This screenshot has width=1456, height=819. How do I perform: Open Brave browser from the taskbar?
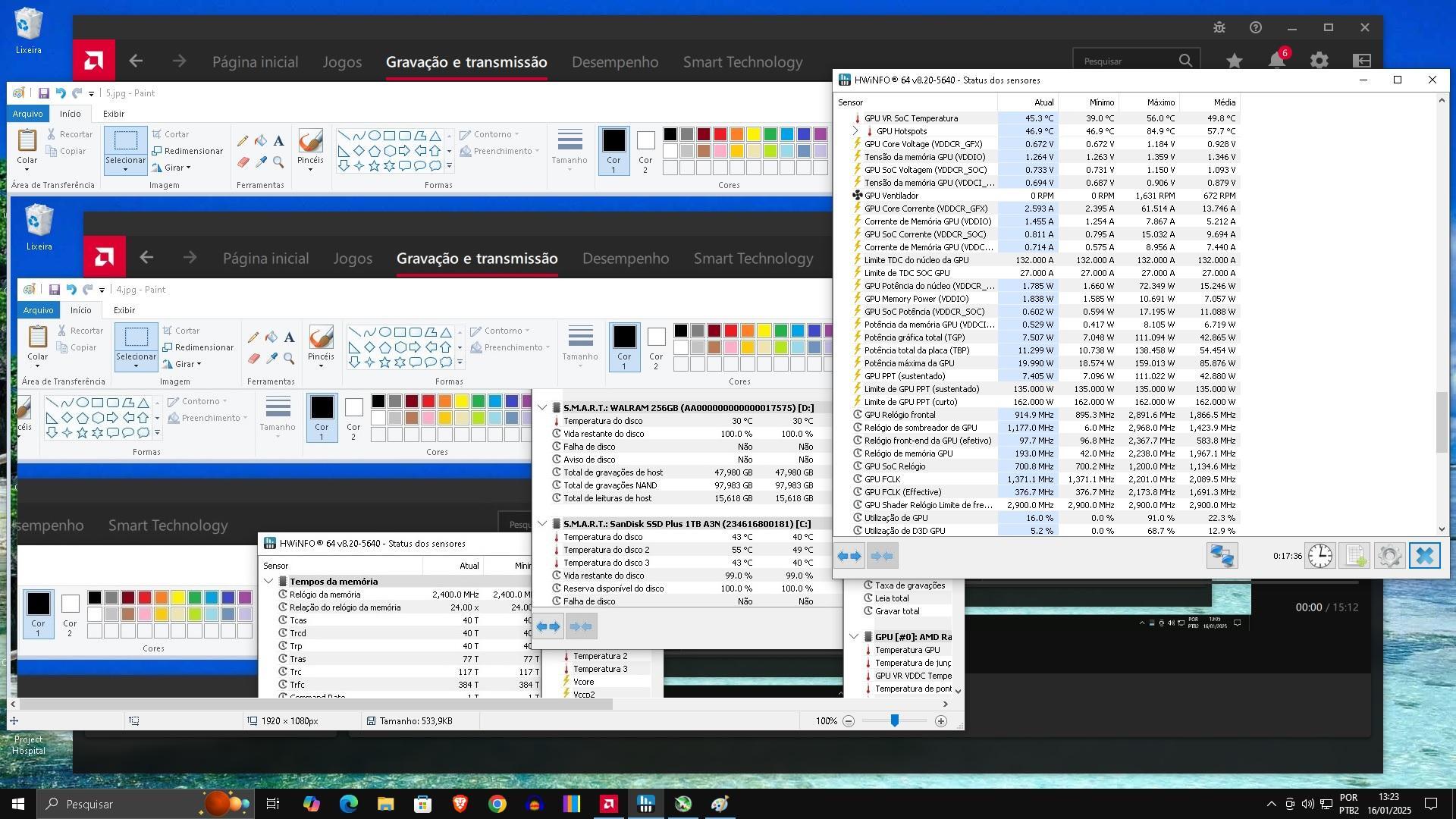[460, 804]
